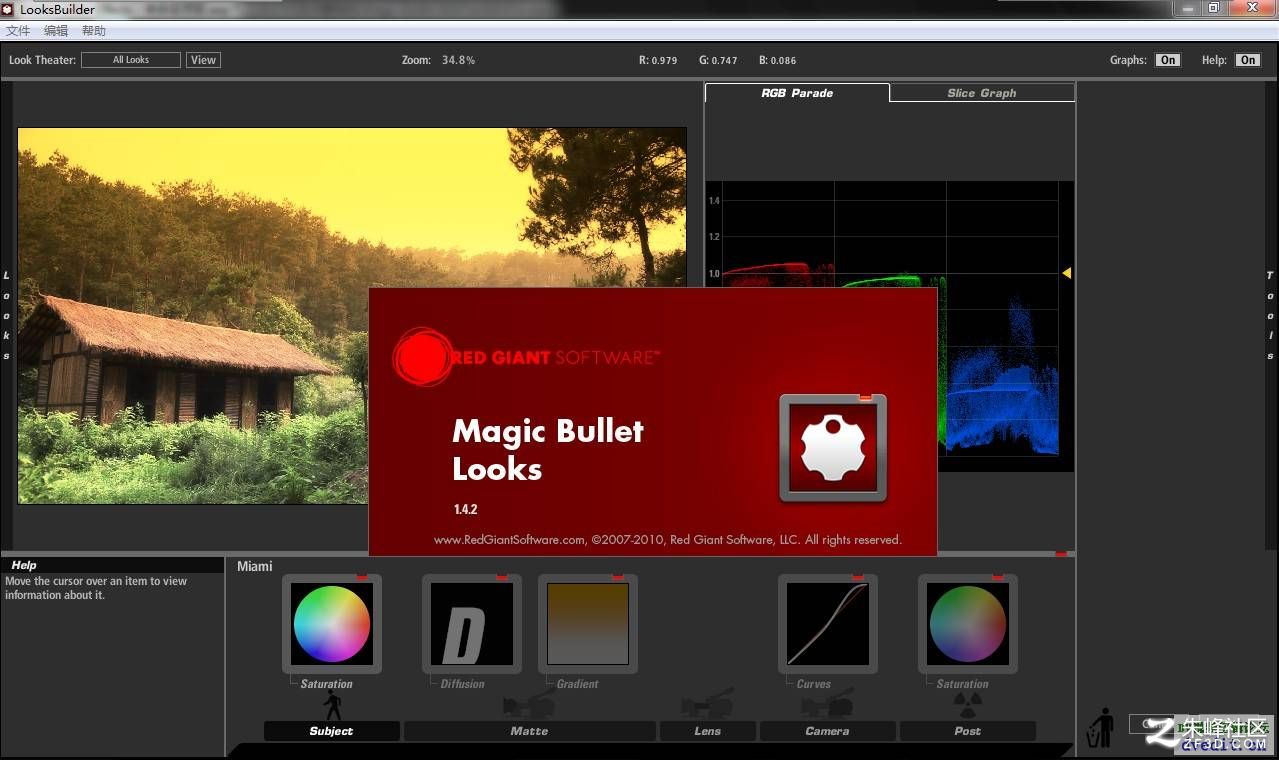1279x760 pixels.
Task: Click the Gradient label under its tile
Action: [578, 684]
